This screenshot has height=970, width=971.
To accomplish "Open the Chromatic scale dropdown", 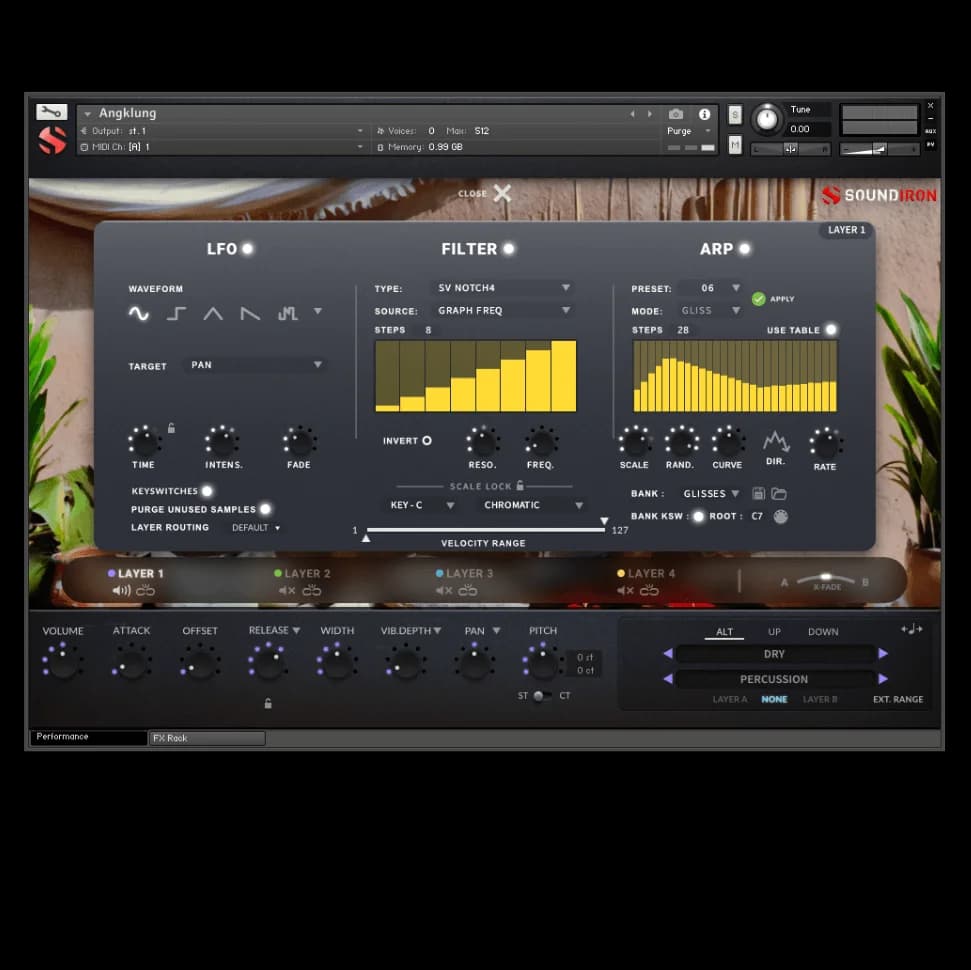I will click(x=531, y=506).
